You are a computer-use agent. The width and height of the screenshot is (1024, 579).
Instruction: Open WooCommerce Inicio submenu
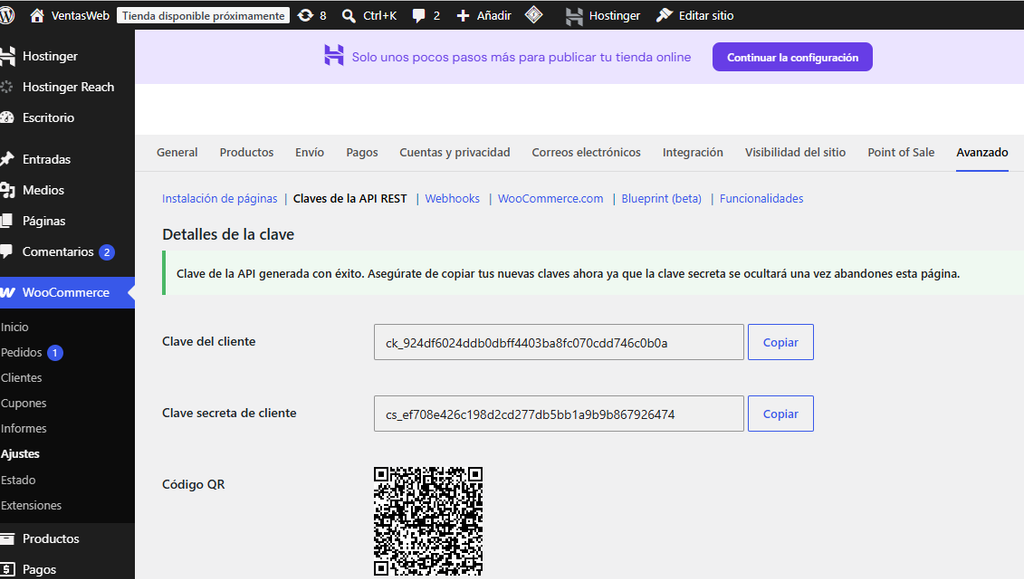tap(14, 327)
